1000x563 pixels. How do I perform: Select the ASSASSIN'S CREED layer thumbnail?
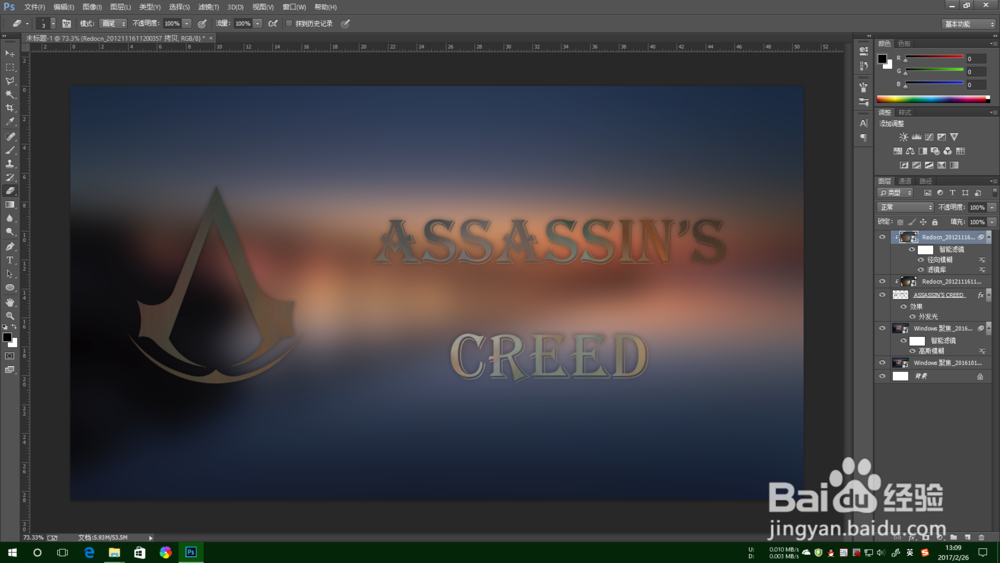click(x=900, y=295)
